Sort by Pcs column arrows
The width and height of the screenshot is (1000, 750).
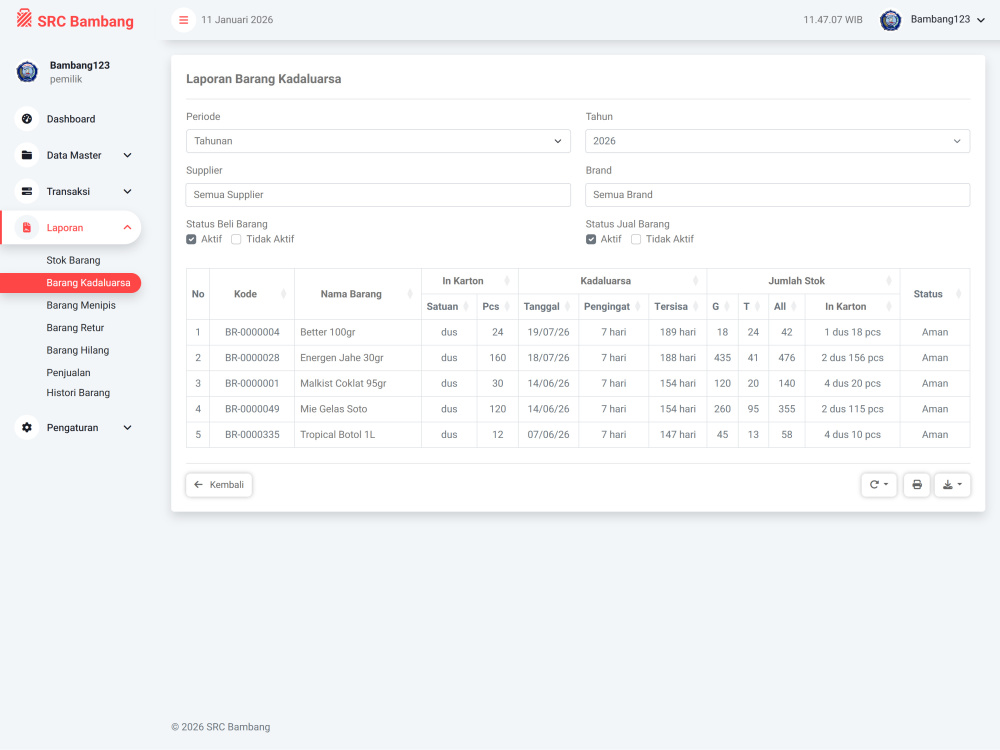pyautogui.click(x=508, y=307)
